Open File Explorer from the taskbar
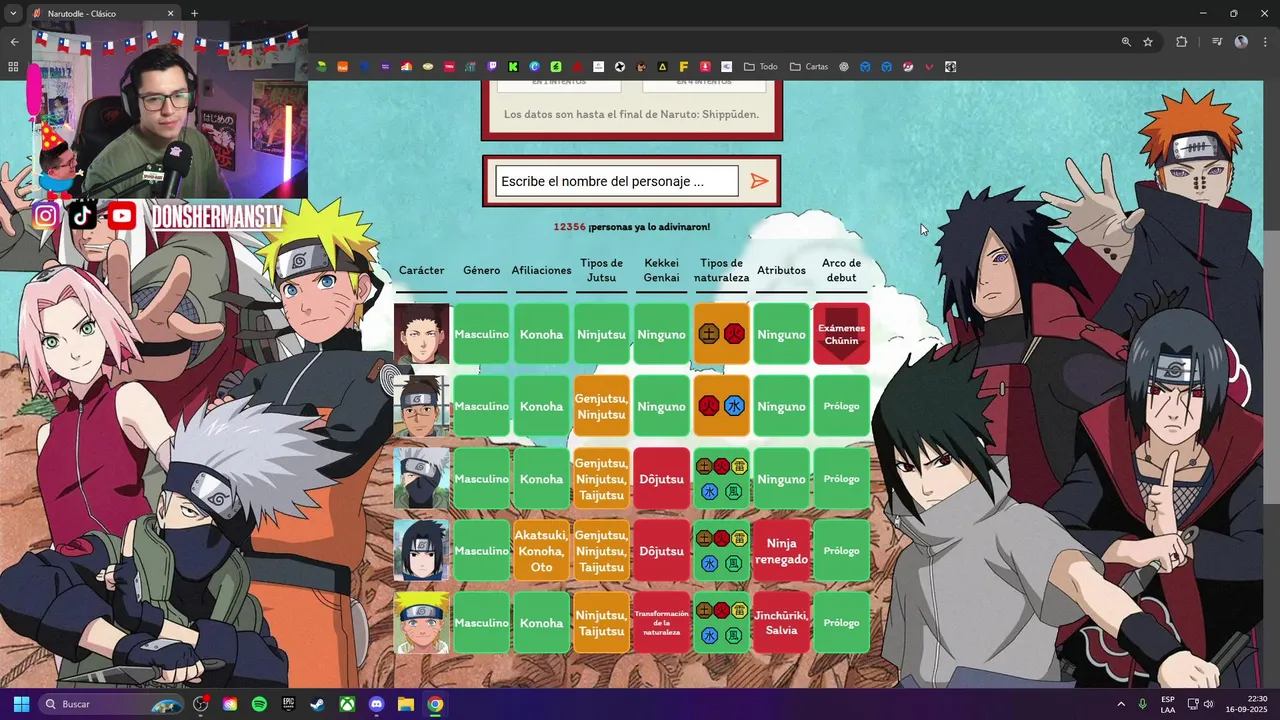The image size is (1280, 720). tap(405, 704)
